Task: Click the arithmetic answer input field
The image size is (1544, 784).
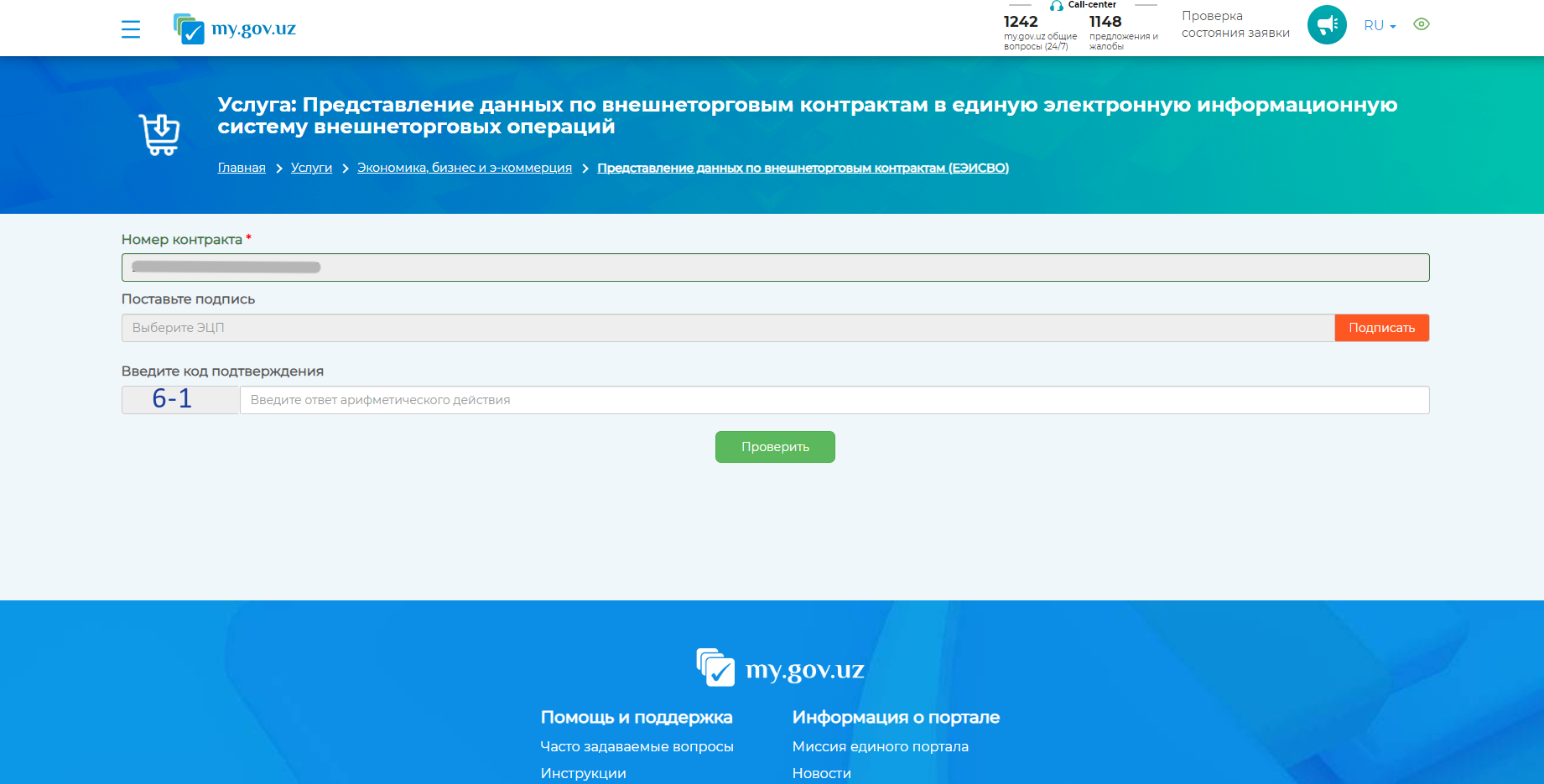Action: pyautogui.click(x=834, y=400)
